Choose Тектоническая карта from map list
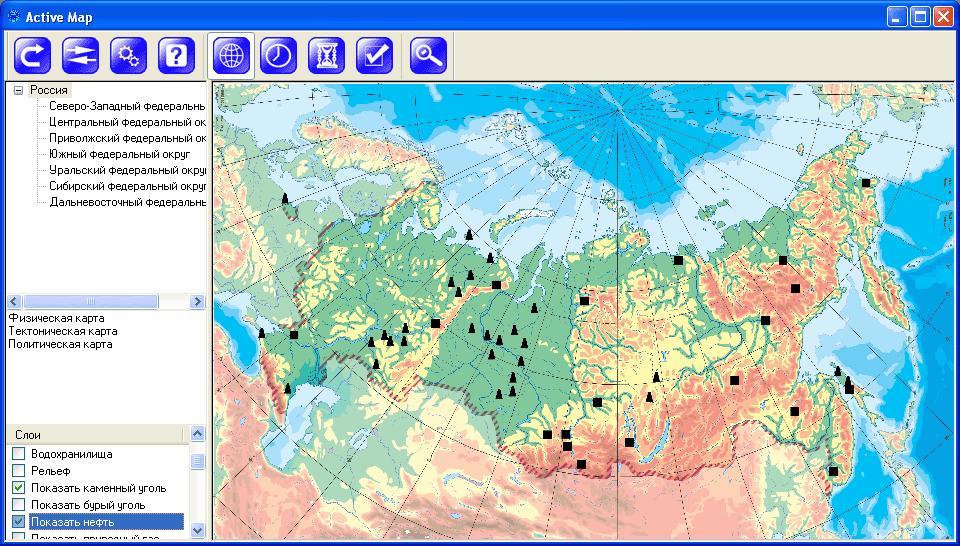This screenshot has height=546, width=960. coord(62,331)
